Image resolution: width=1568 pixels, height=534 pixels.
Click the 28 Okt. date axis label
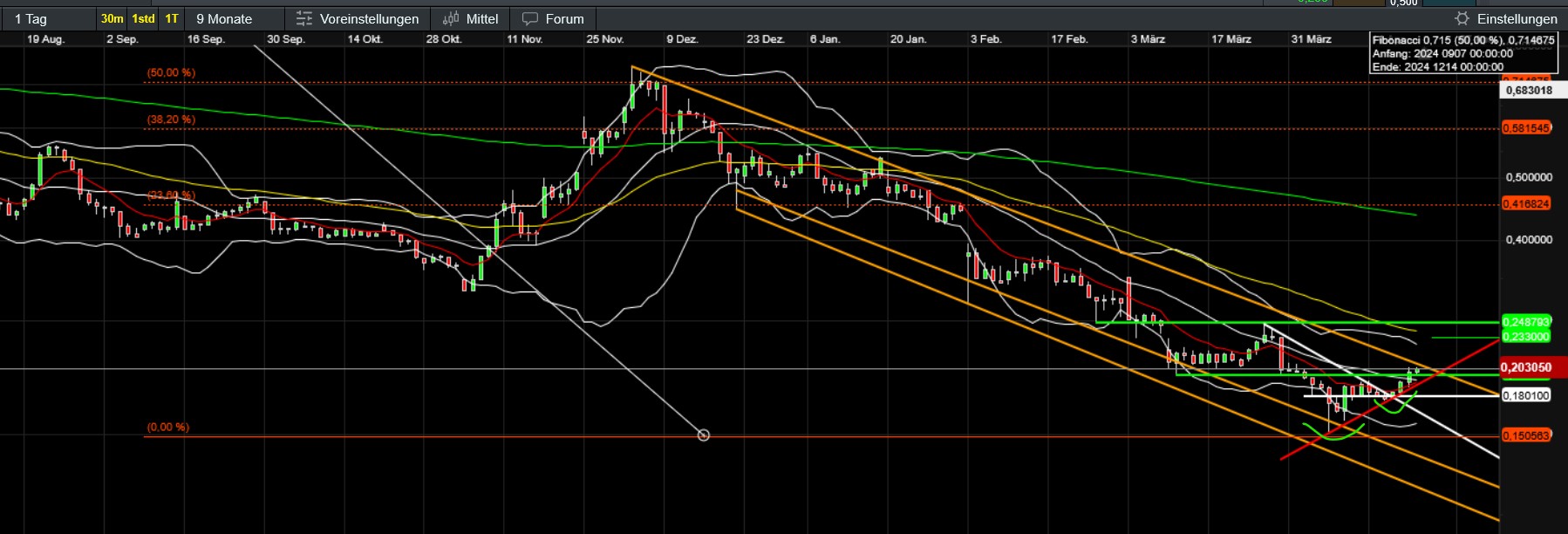point(444,39)
